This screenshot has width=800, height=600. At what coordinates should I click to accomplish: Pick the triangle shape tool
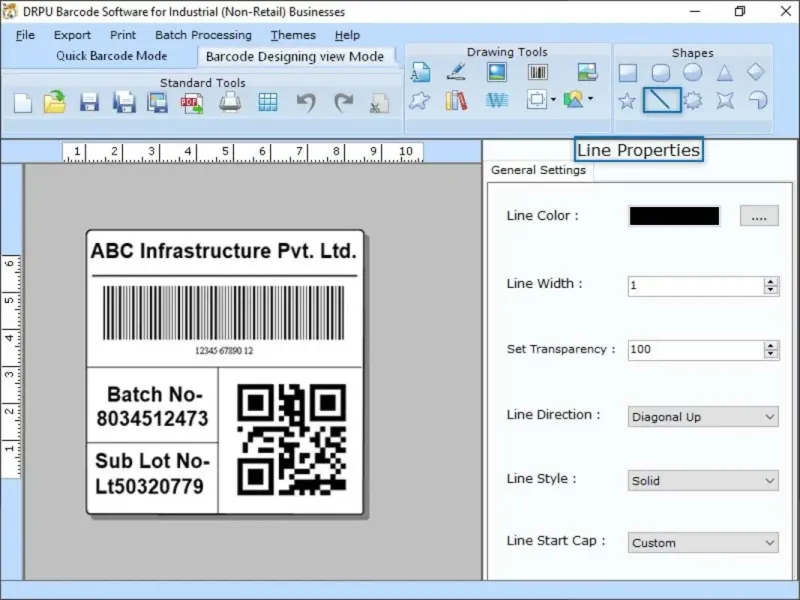click(x=724, y=72)
